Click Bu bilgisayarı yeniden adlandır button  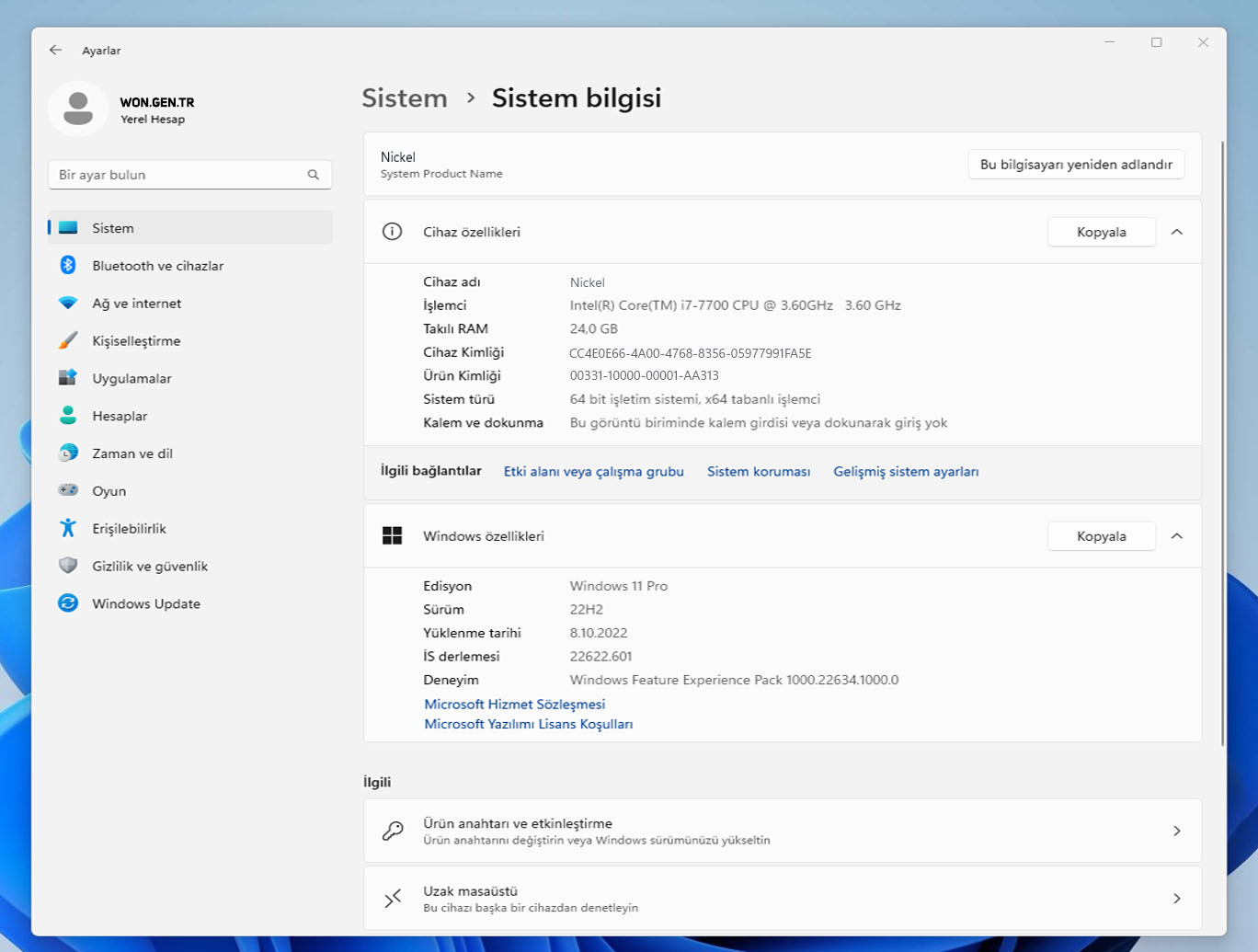click(1076, 165)
